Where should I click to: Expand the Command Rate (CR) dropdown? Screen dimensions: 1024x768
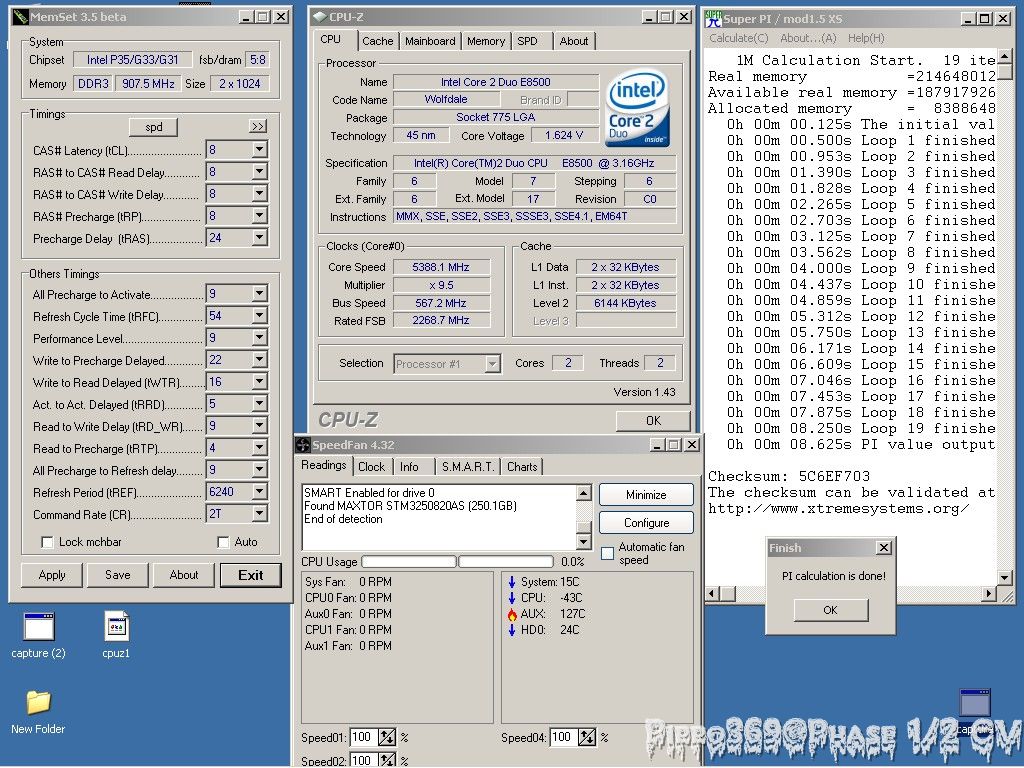[259, 514]
